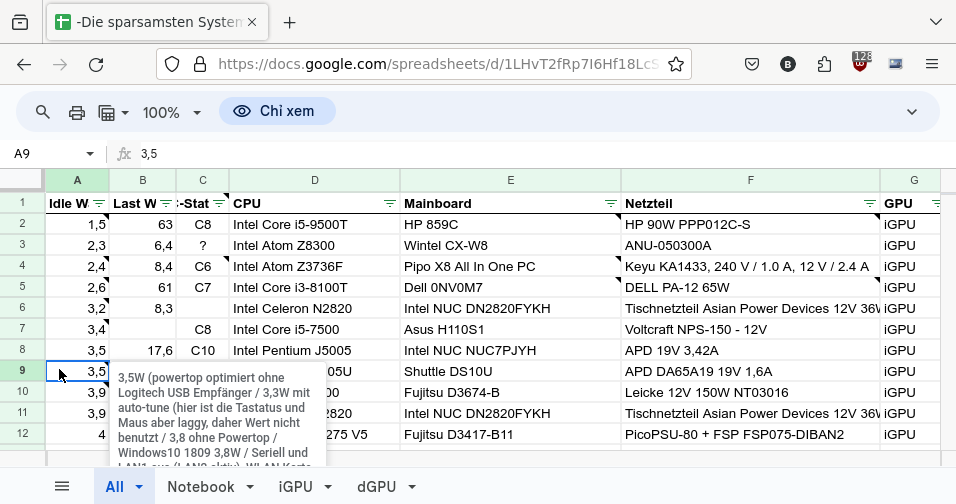Click the Pocket save icon
The image size is (956, 504).
coord(752,65)
